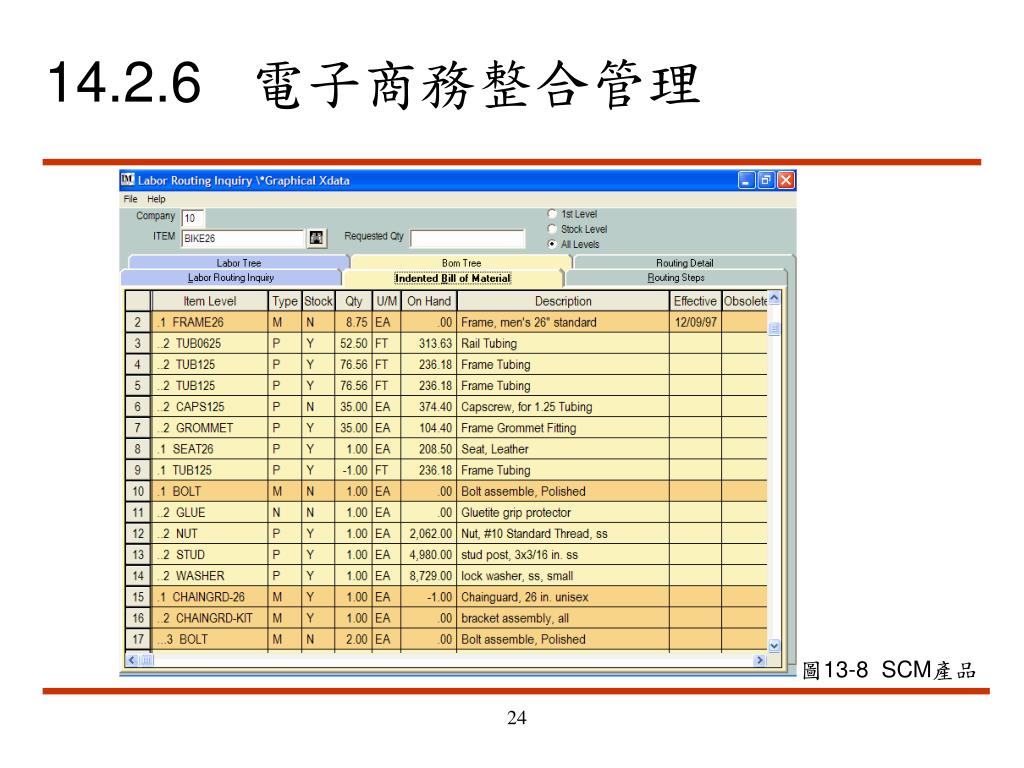Click 'Capscrew, for 1.25 Tubing' description
Image resolution: width=1024 pixels, height=768 pixels.
pyautogui.click(x=563, y=406)
